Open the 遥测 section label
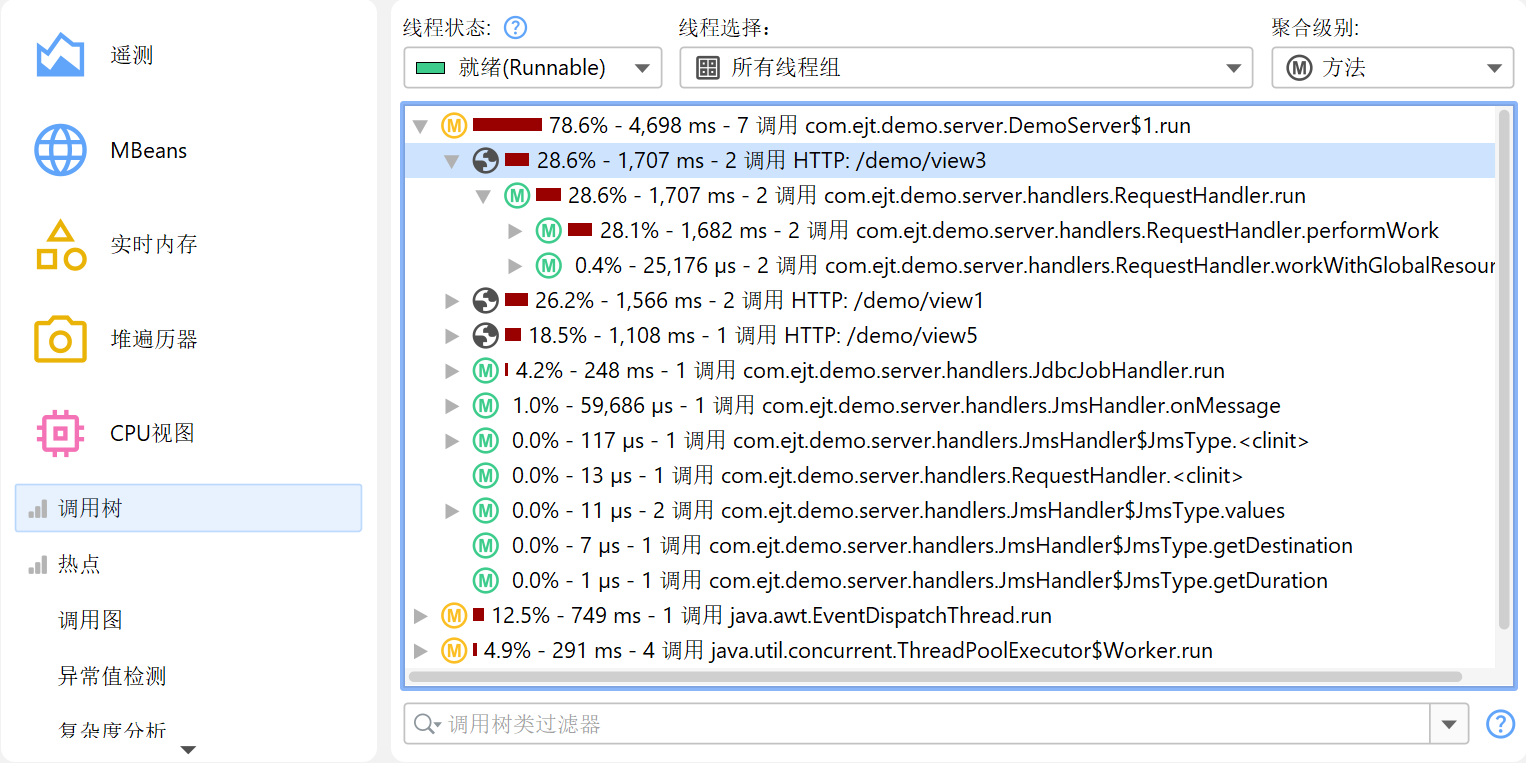The width and height of the screenshot is (1526, 763). coord(132,55)
